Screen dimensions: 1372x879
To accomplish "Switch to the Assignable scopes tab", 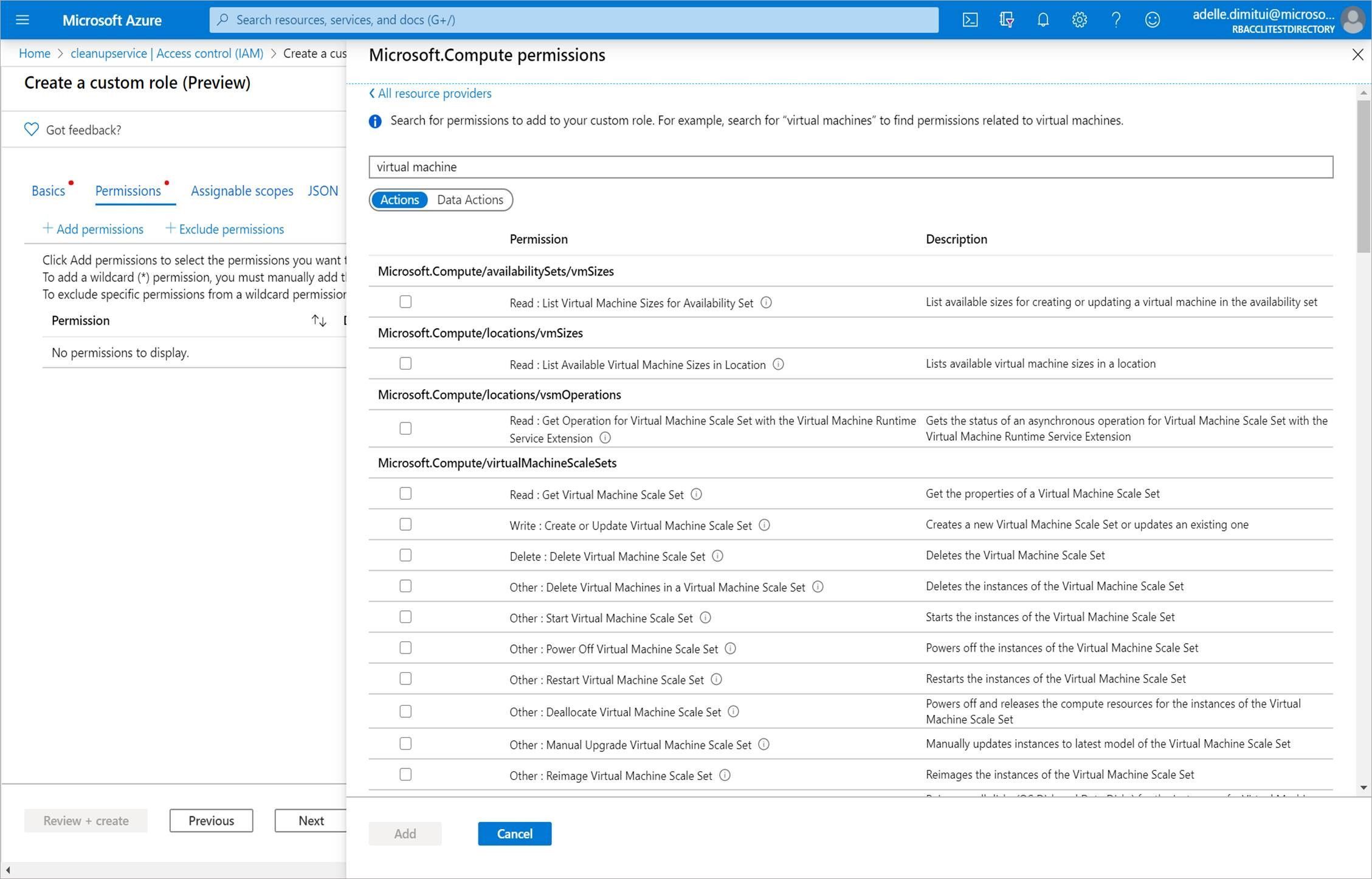I will point(241,190).
